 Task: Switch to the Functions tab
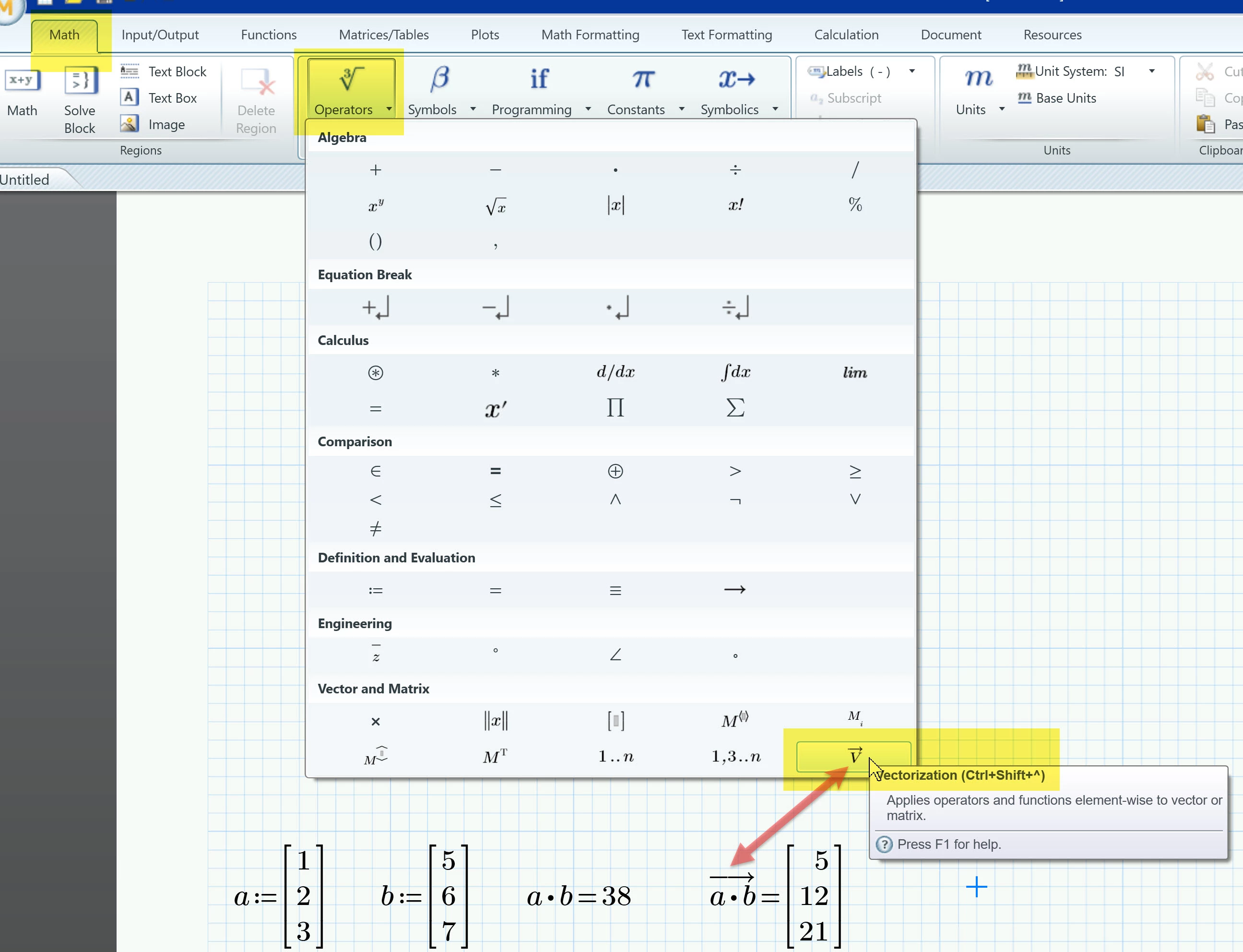pos(269,35)
